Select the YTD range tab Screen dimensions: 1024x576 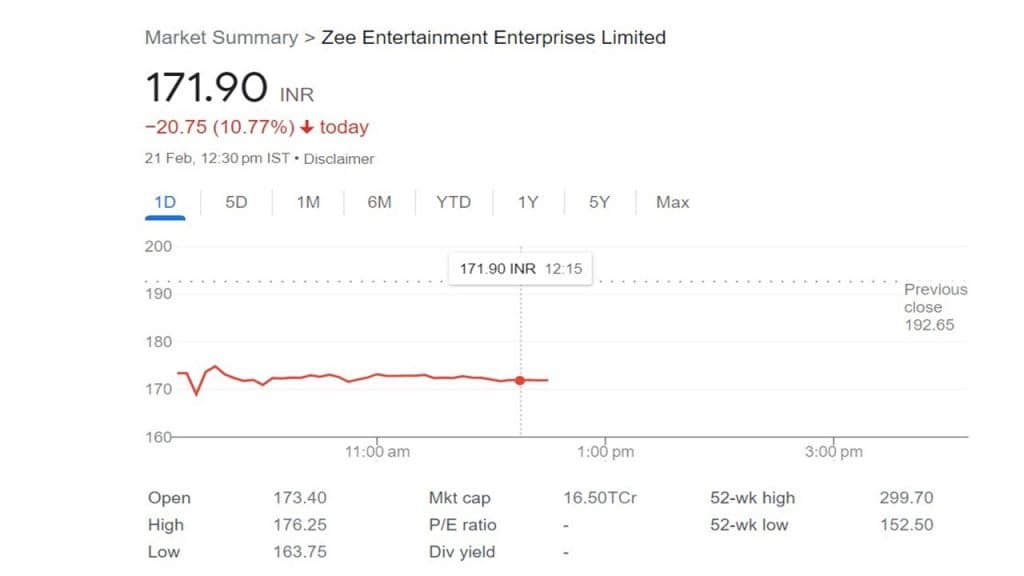pos(453,202)
